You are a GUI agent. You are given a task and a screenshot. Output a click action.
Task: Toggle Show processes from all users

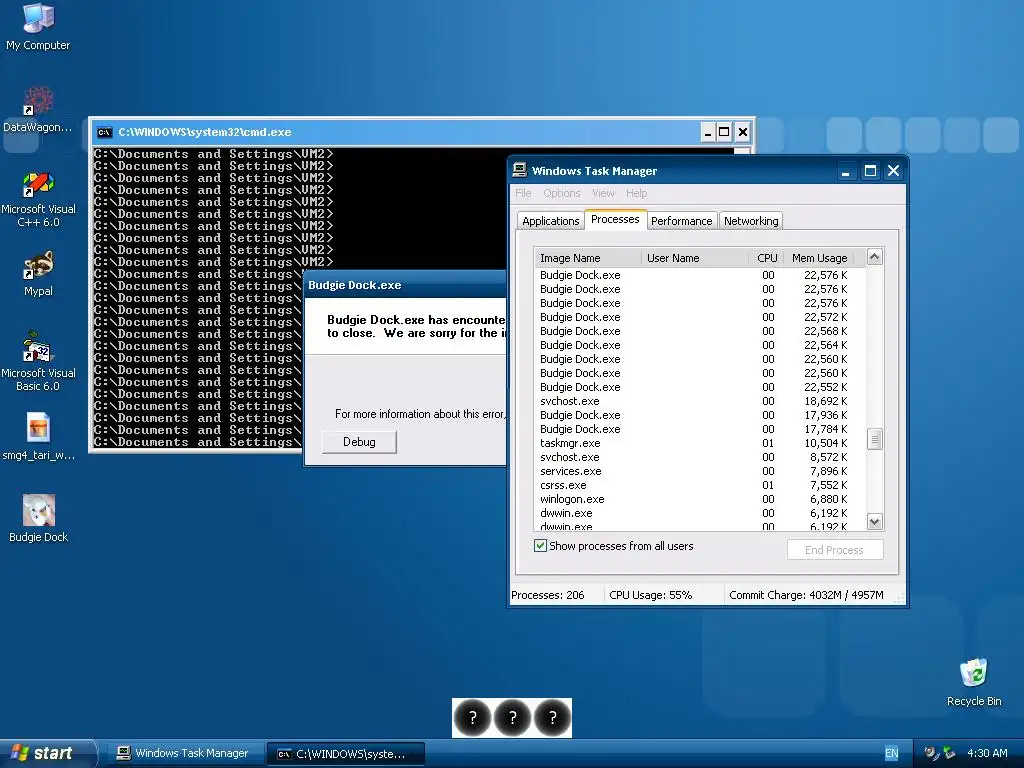tap(540, 546)
